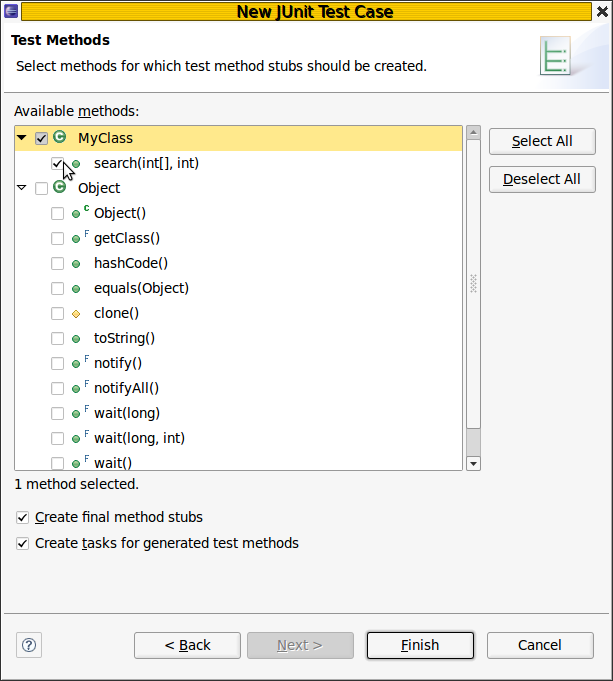The width and height of the screenshot is (613, 681).
Task: Collapse the MyClass tree node
Action: click(x=22, y=138)
